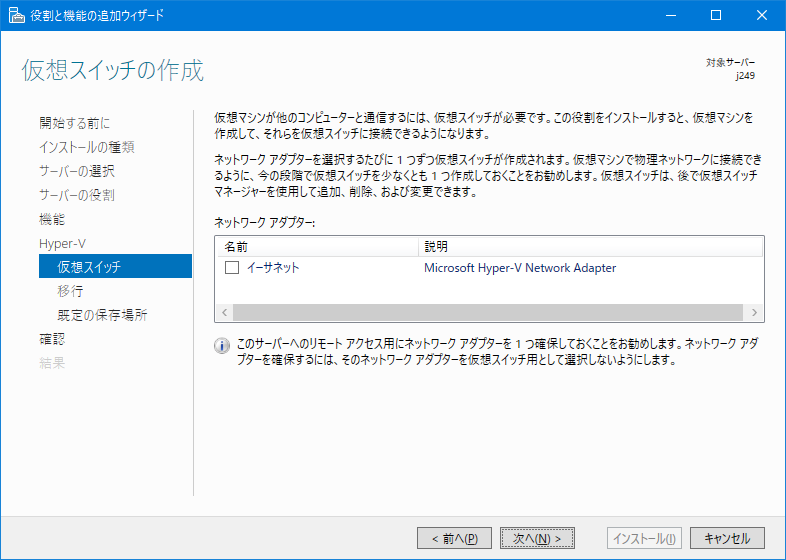
Task: Cancel the wizard with キャンセル button
Action: tap(727, 538)
